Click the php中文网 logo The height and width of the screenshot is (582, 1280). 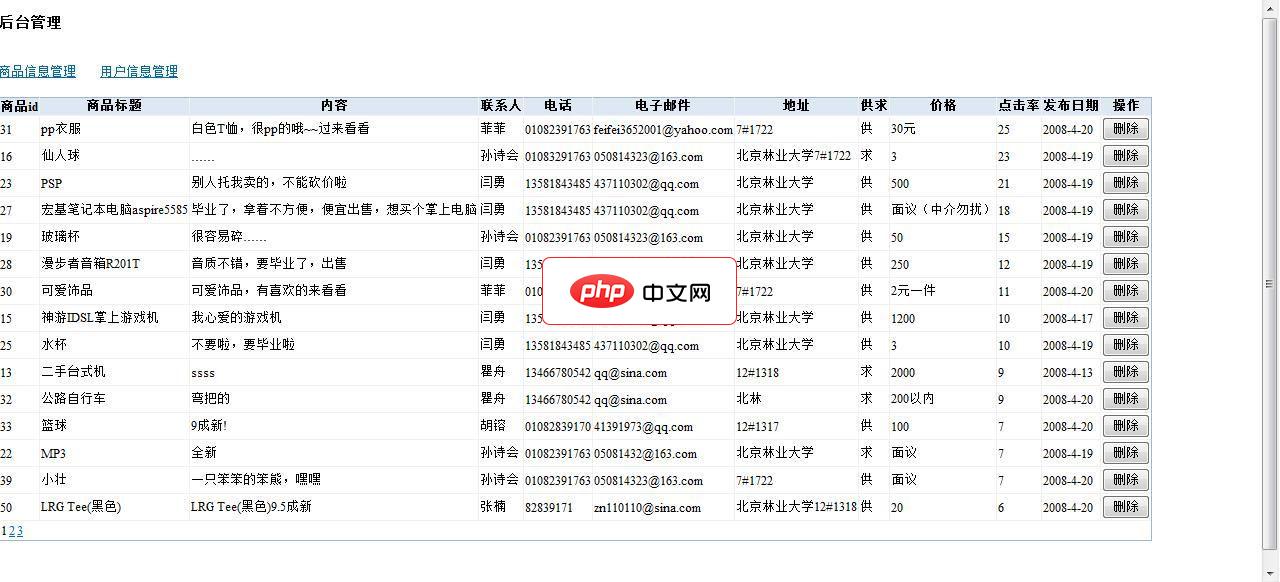pyautogui.click(x=640, y=291)
